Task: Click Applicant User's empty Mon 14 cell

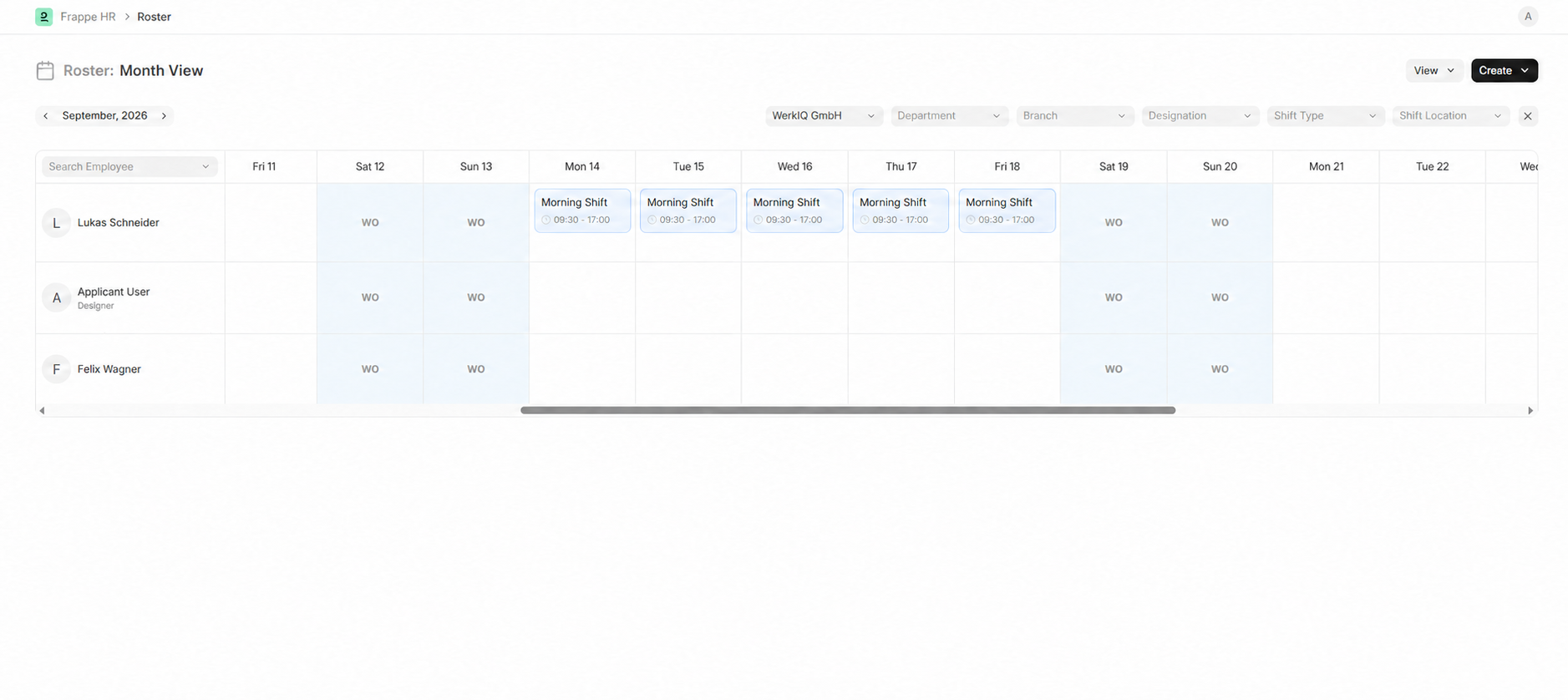Action: tap(582, 298)
